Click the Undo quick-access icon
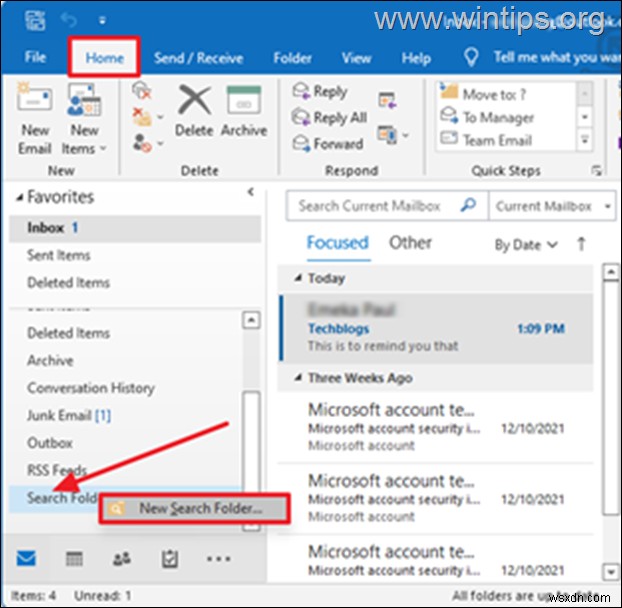 coord(69,20)
